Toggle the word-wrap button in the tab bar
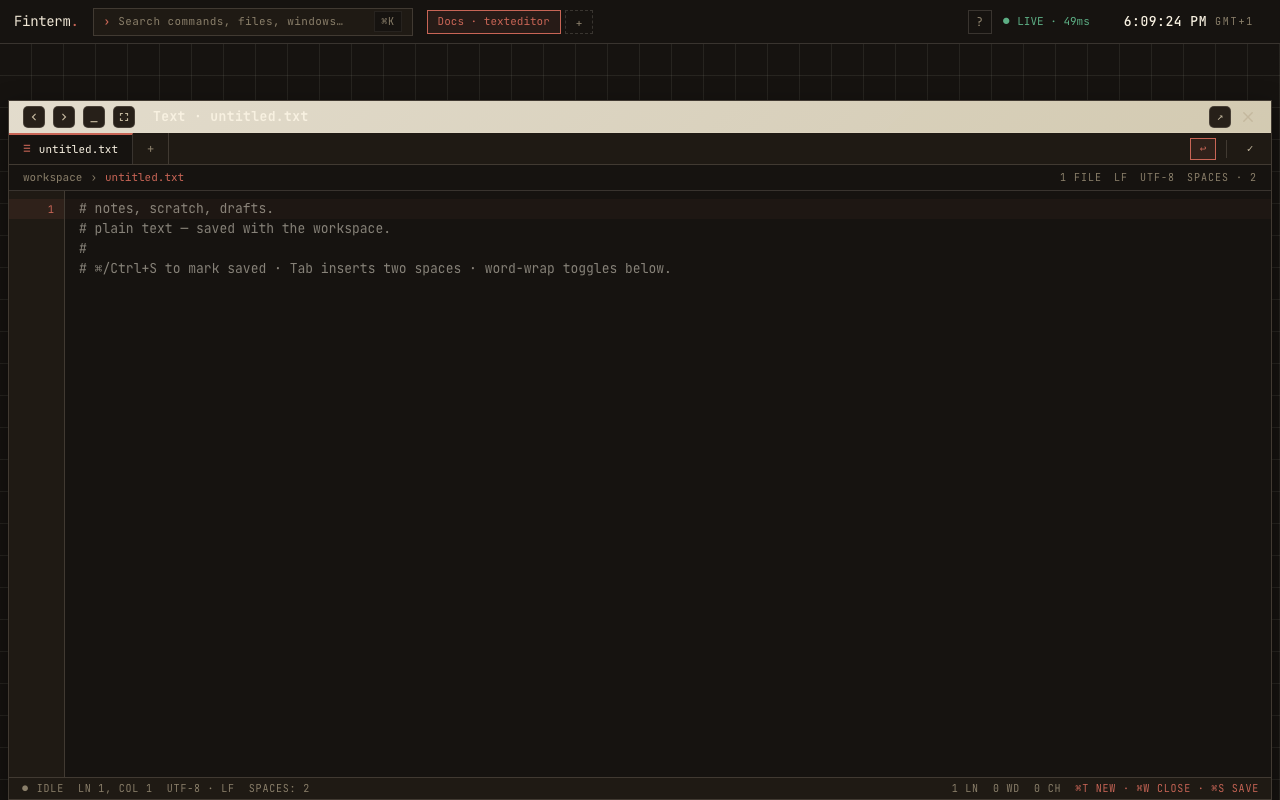Screen dimensions: 1280x800 [x=1203, y=149]
